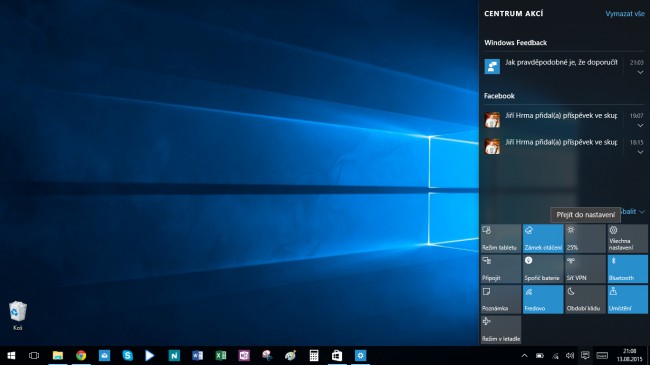Image resolution: width=650 pixels, height=365 pixels.
Task: Toggle Režim v letadle airplane mode tile
Action: 501,330
